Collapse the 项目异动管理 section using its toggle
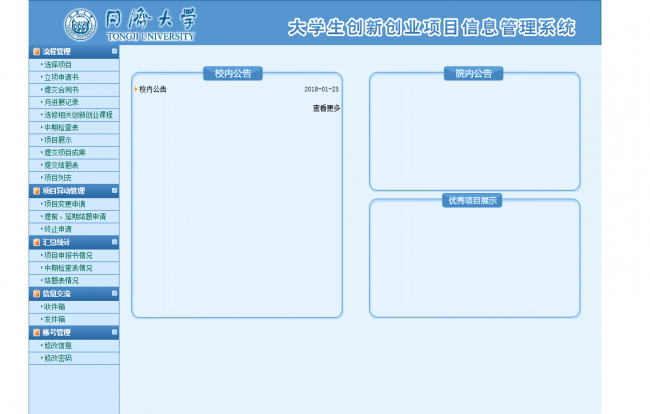This screenshot has height=414, width=650. [113, 190]
